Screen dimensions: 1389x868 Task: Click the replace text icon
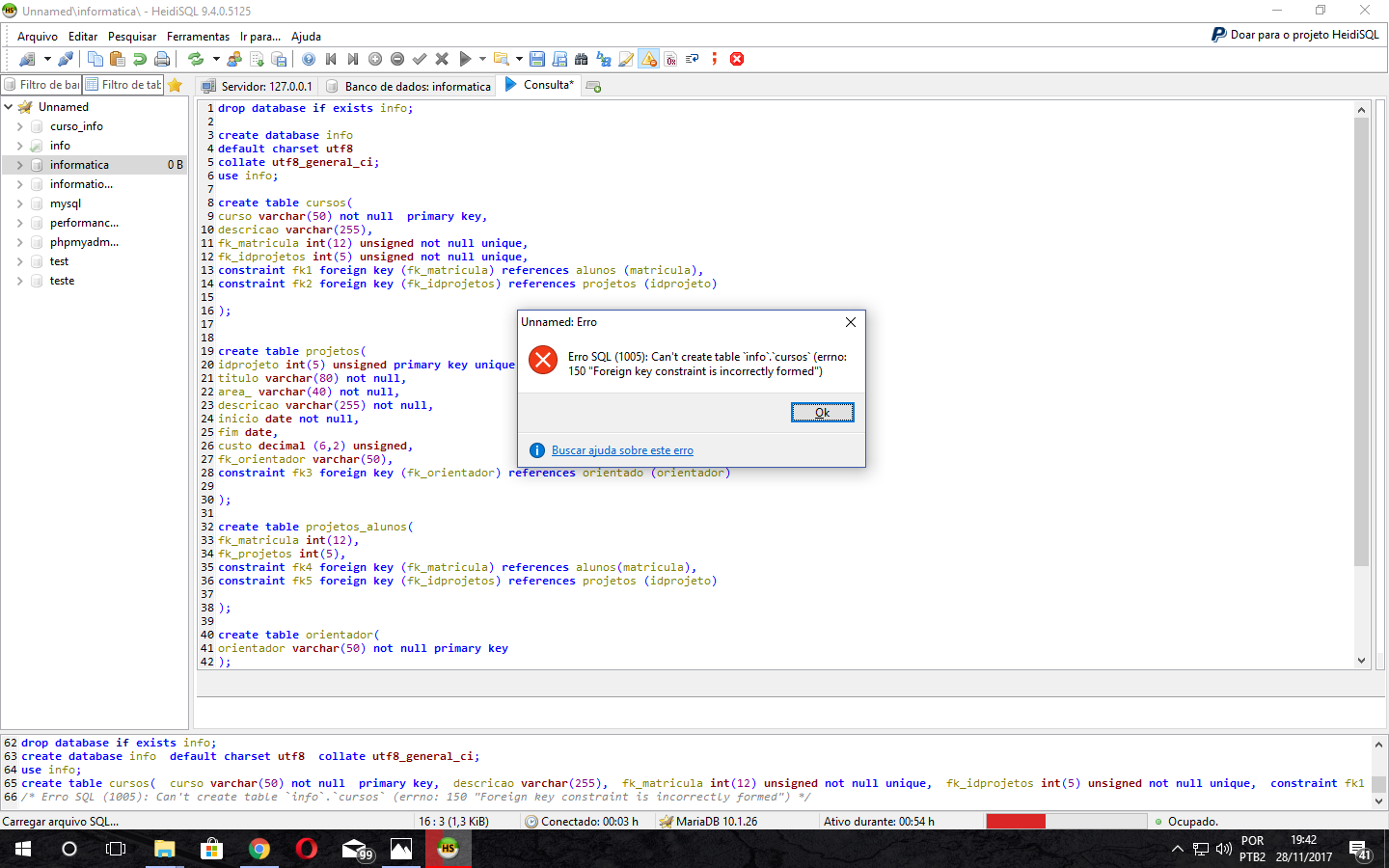pyautogui.click(x=604, y=59)
